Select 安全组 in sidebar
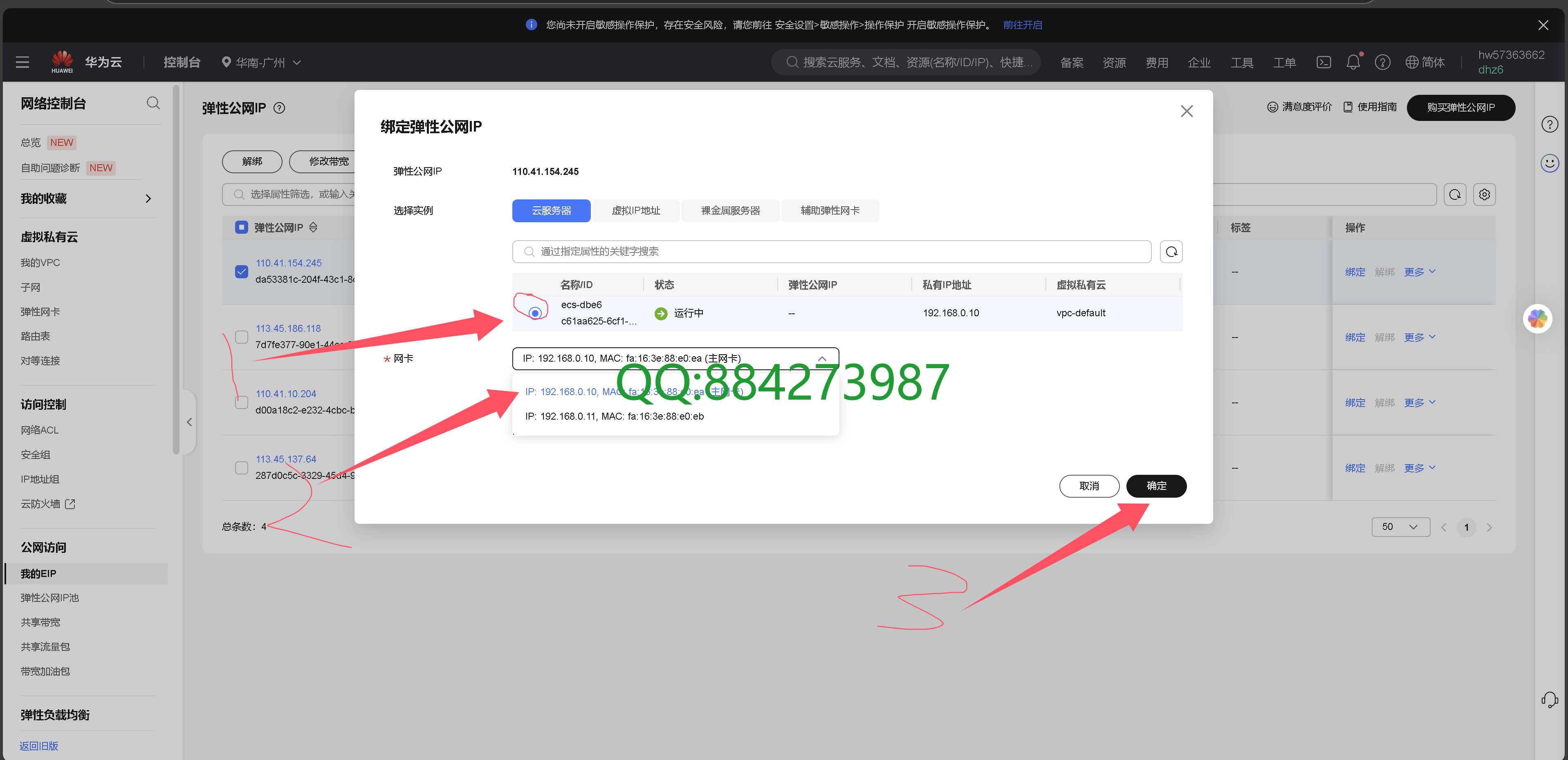The width and height of the screenshot is (1568, 760). click(36, 454)
